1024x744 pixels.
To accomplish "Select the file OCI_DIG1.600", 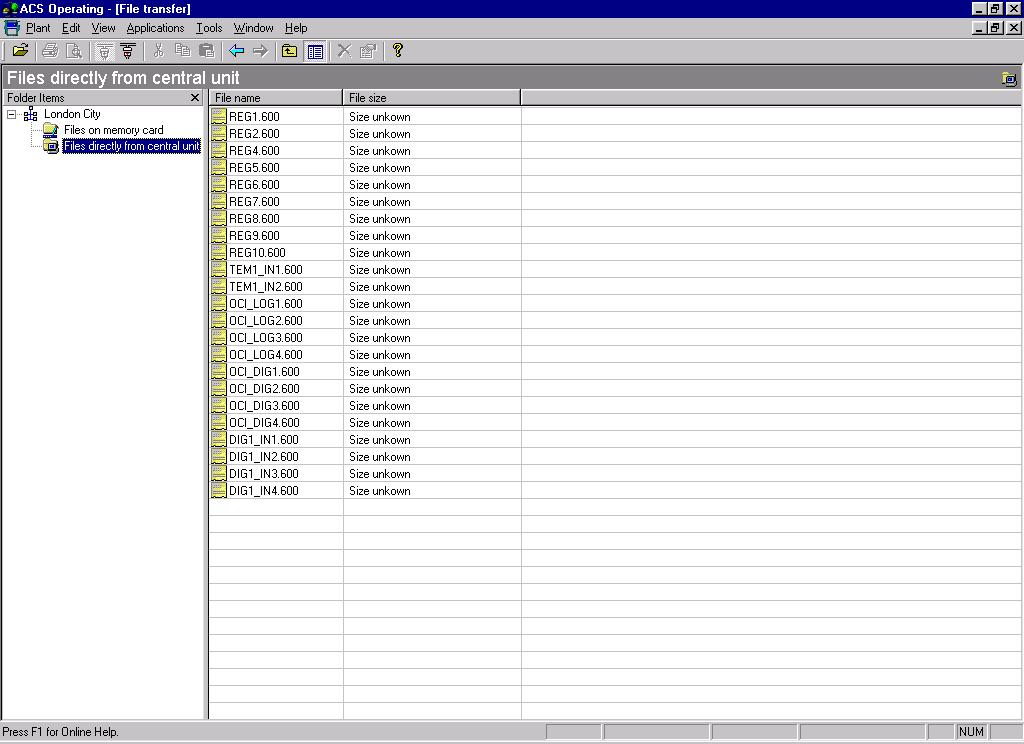I will [264, 372].
